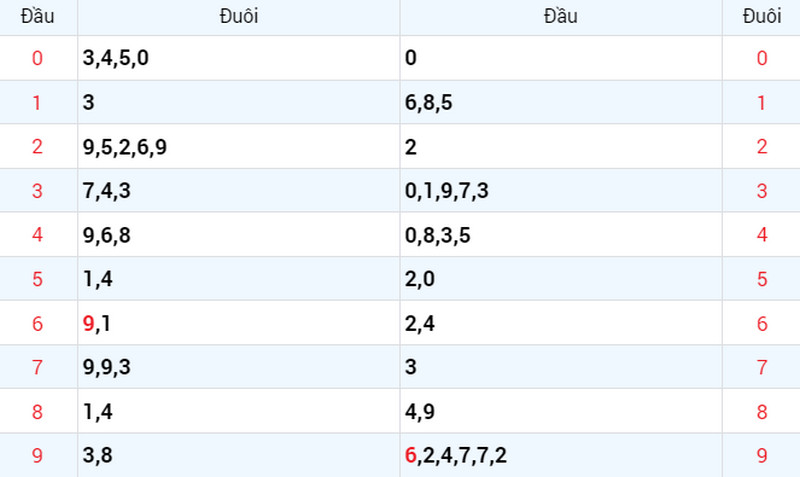The image size is (800, 477).
Task: Select cell containing 3,4,5,0
Action: 239,58
